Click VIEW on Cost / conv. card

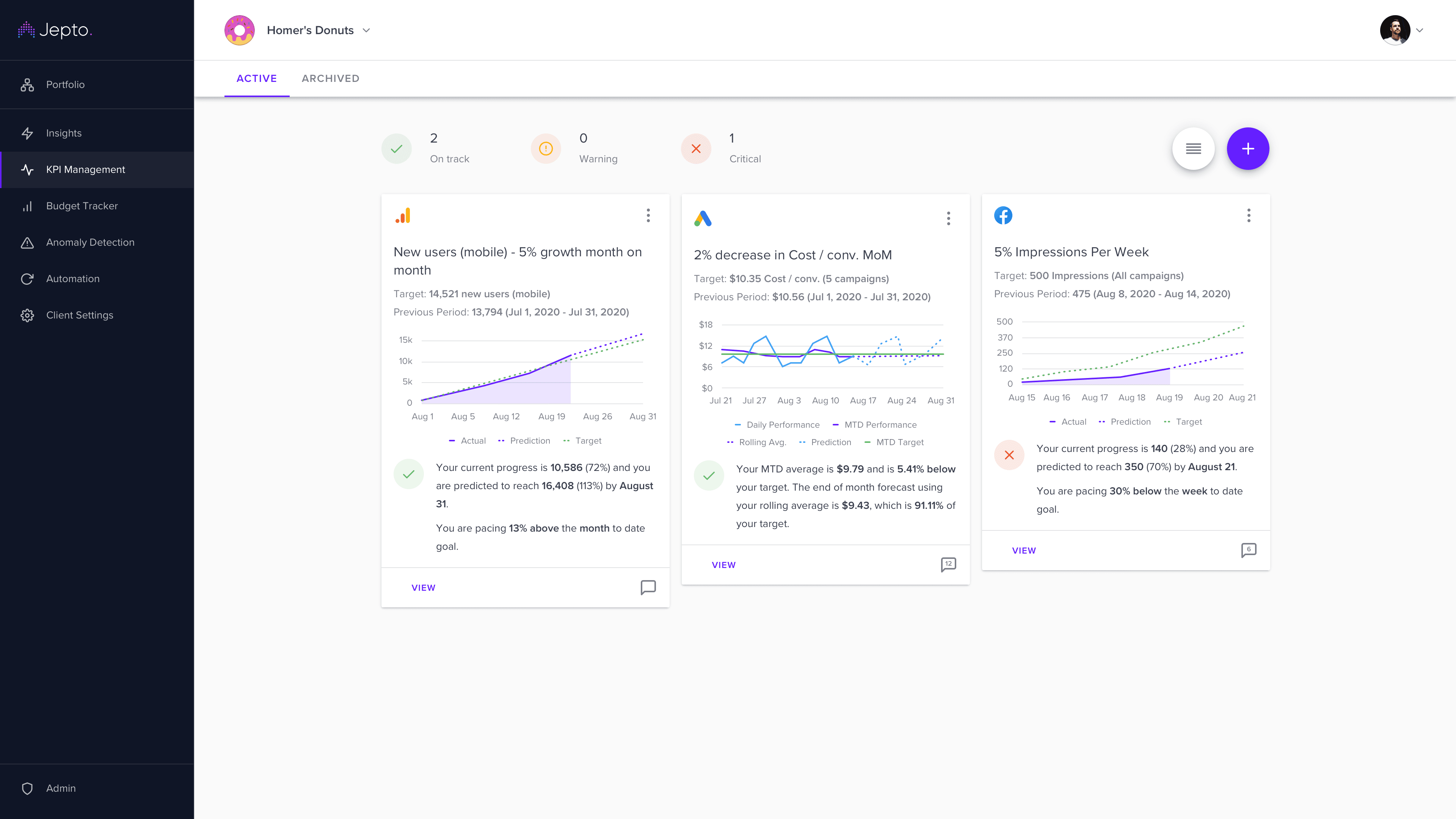click(x=723, y=565)
